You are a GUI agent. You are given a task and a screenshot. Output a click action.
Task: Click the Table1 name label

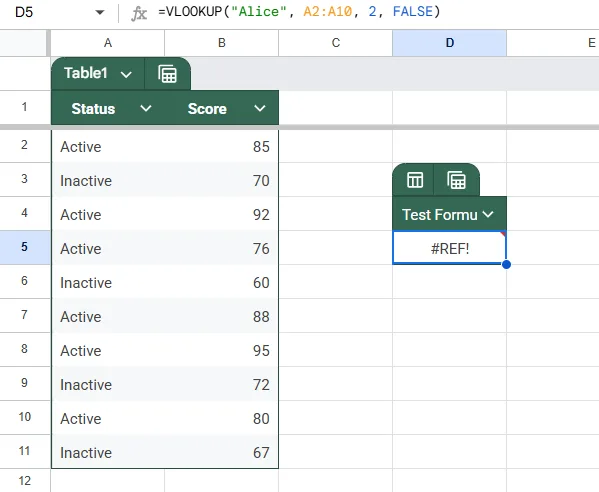[x=86, y=73]
